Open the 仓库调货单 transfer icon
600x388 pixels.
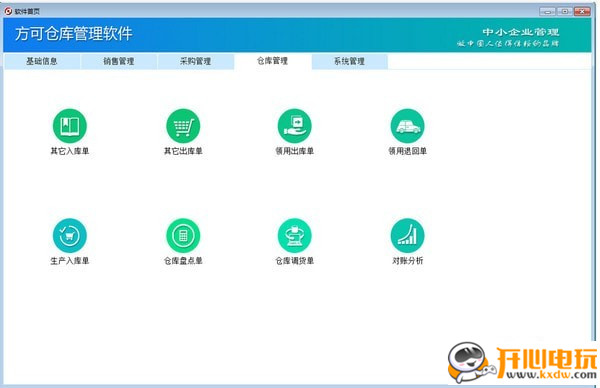tap(295, 235)
